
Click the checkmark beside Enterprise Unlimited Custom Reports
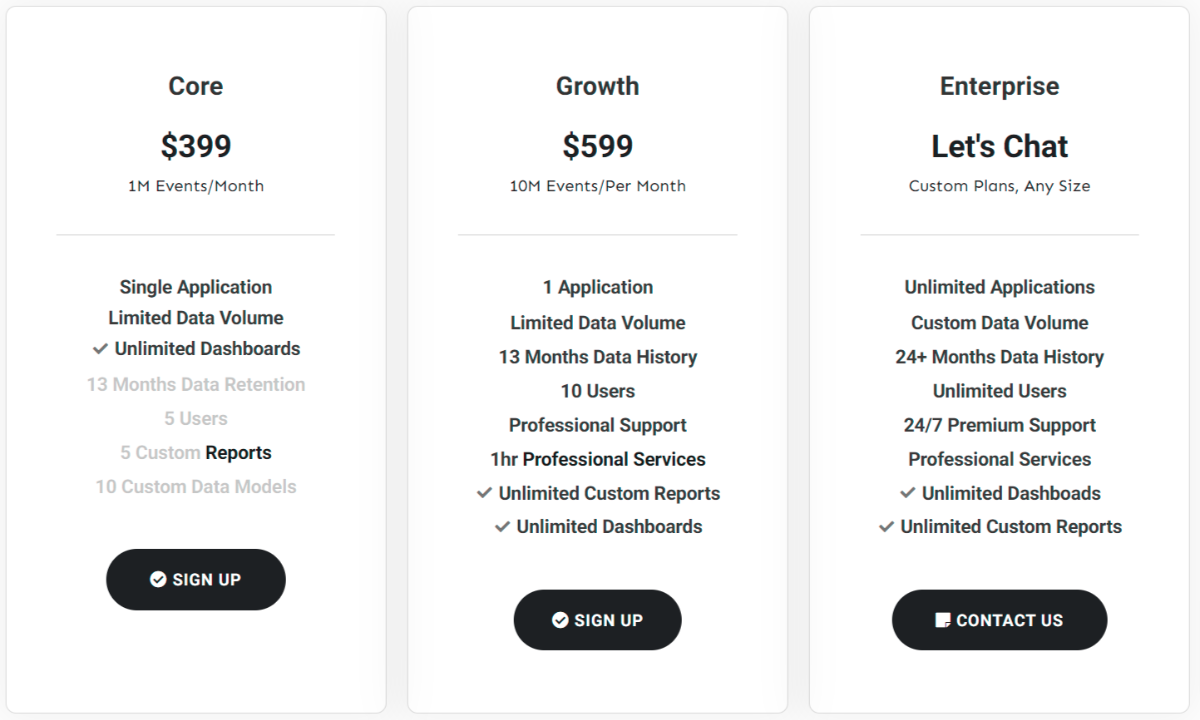point(886,527)
